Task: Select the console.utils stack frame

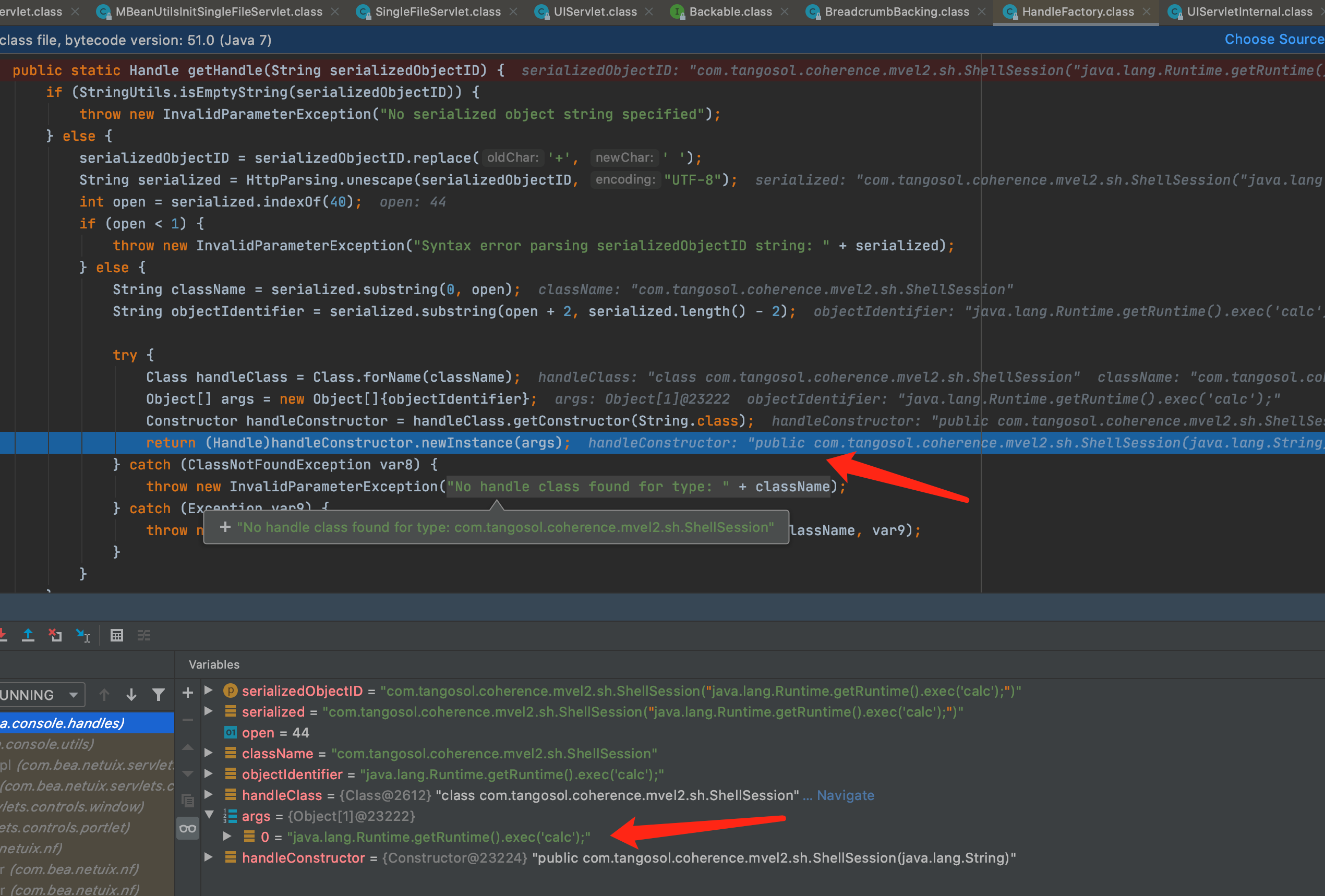Action: point(49,744)
